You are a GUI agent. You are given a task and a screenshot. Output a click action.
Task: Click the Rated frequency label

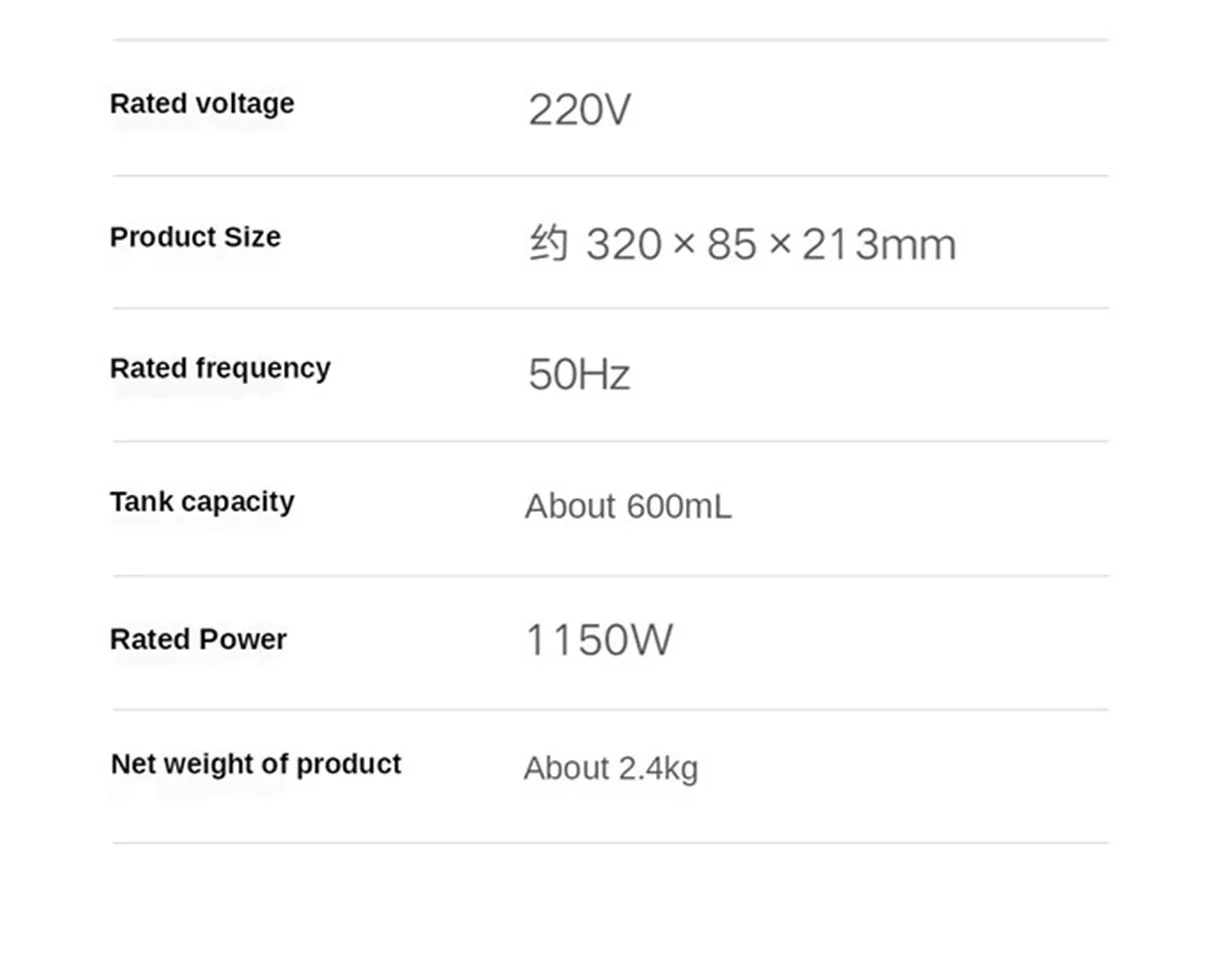(x=220, y=368)
